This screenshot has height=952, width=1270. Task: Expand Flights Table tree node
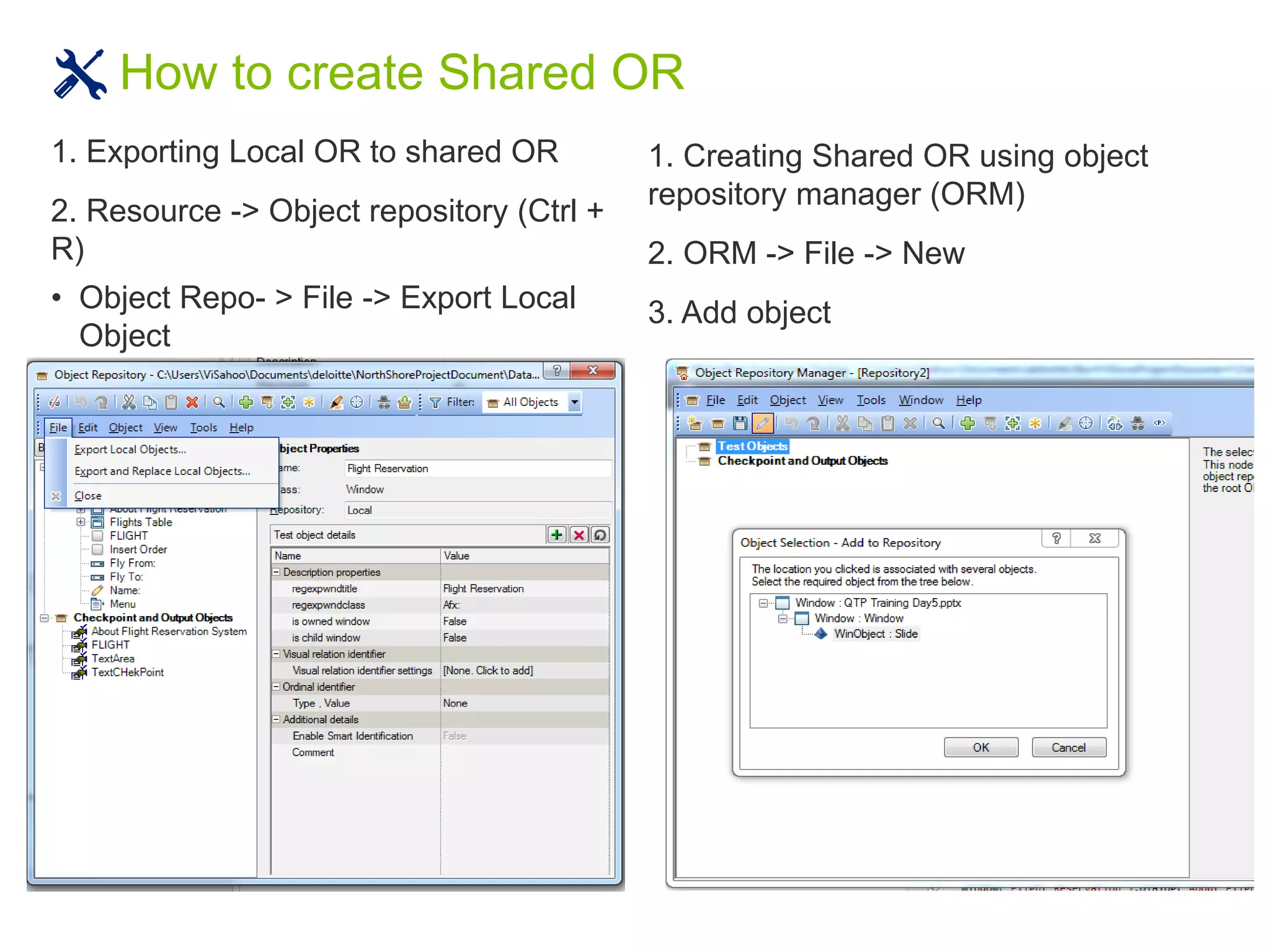(81, 522)
